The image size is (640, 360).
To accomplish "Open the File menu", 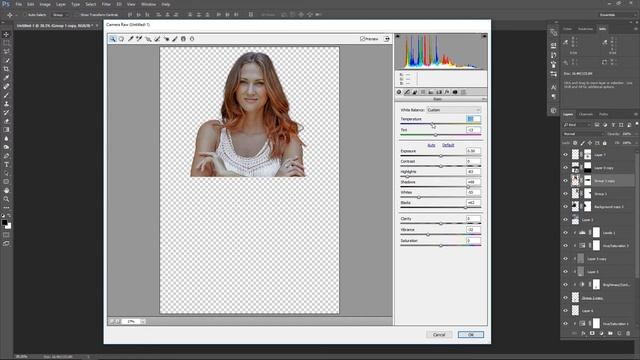I will pos(19,4).
